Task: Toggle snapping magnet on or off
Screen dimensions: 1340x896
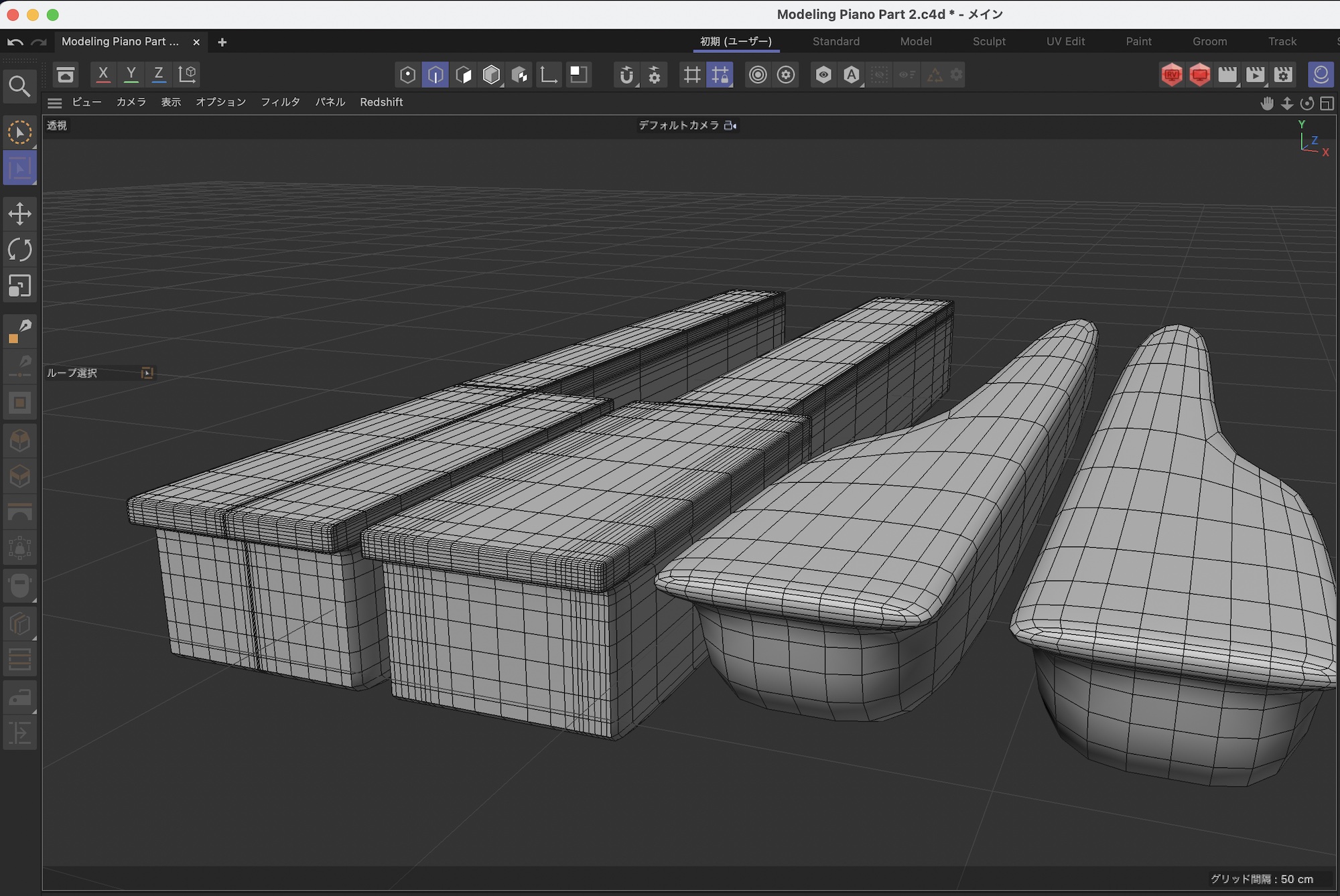Action: 626,75
